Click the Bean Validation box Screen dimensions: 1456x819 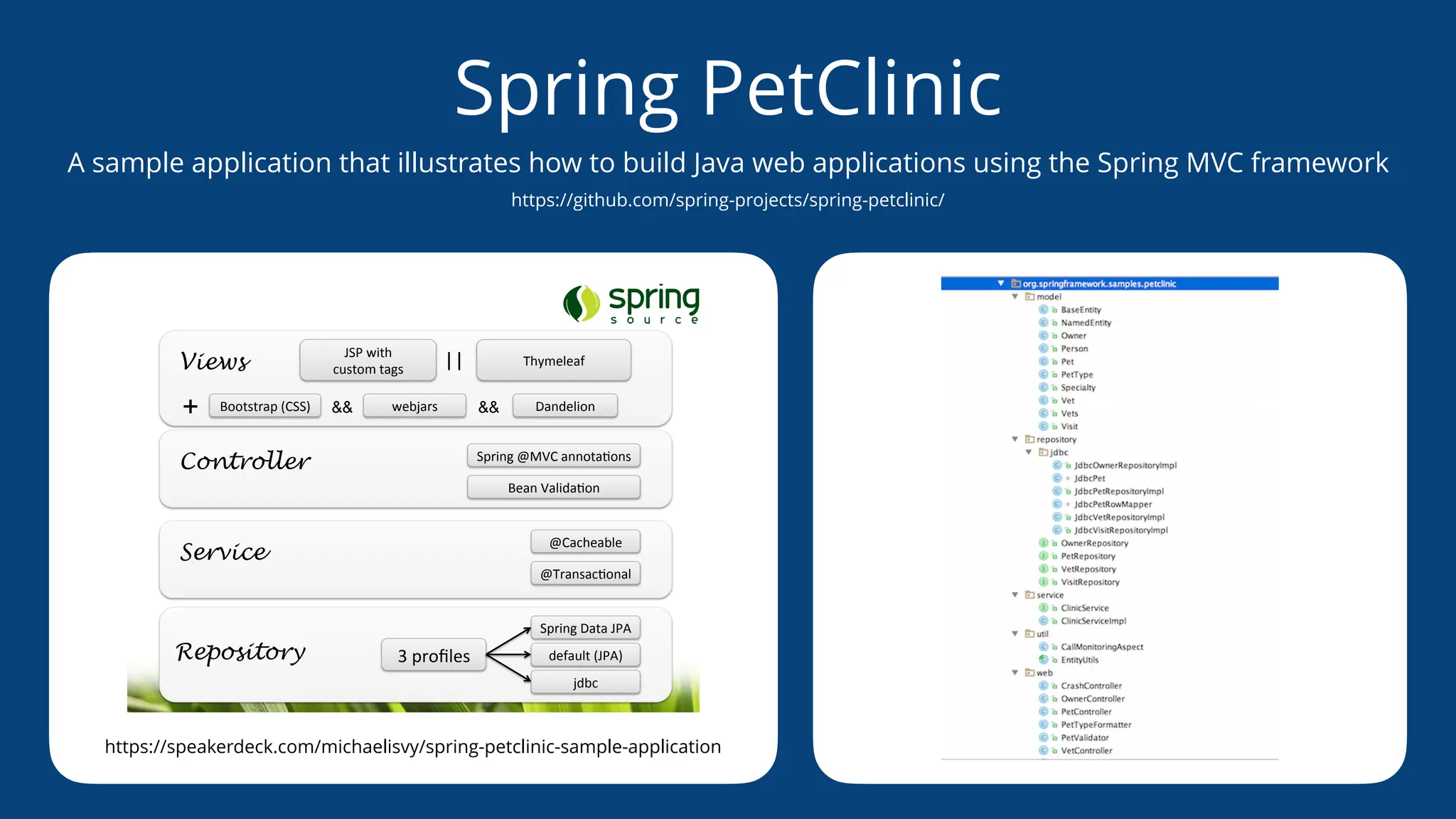pos(554,488)
